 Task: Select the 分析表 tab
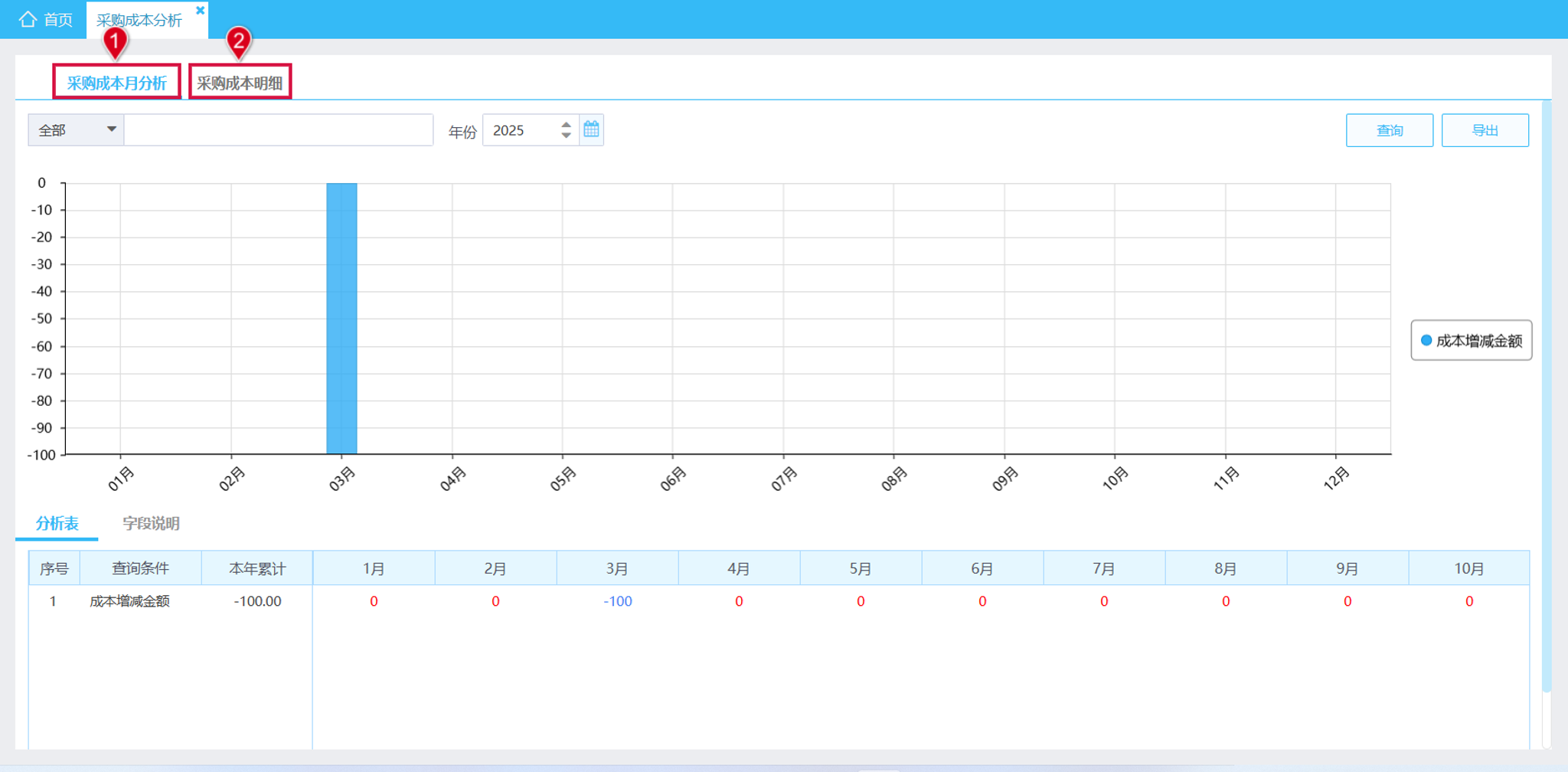coord(57,523)
